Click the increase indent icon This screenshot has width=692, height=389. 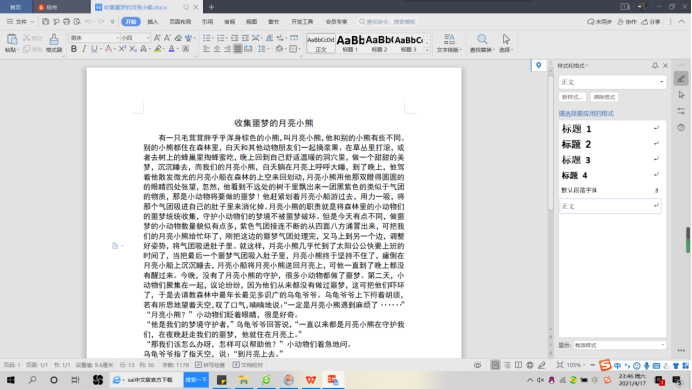point(245,38)
